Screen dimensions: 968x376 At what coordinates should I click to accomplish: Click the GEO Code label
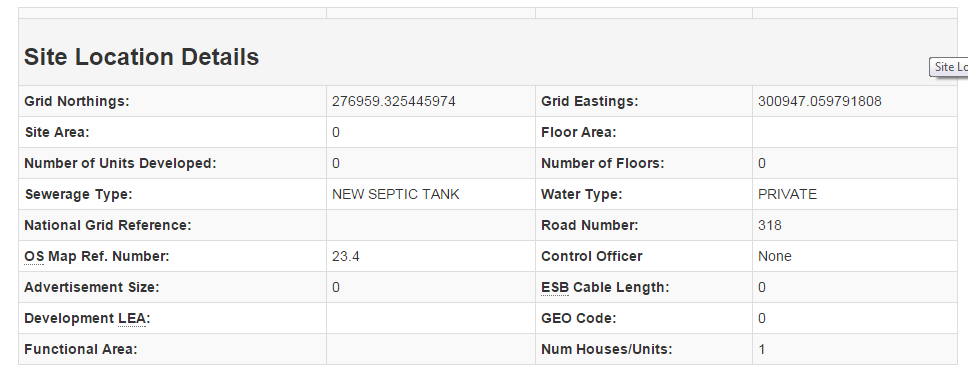pos(578,318)
